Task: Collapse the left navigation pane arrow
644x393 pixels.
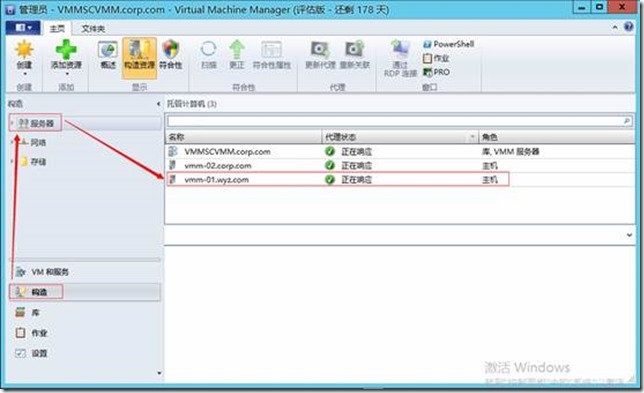Action: 159,104
